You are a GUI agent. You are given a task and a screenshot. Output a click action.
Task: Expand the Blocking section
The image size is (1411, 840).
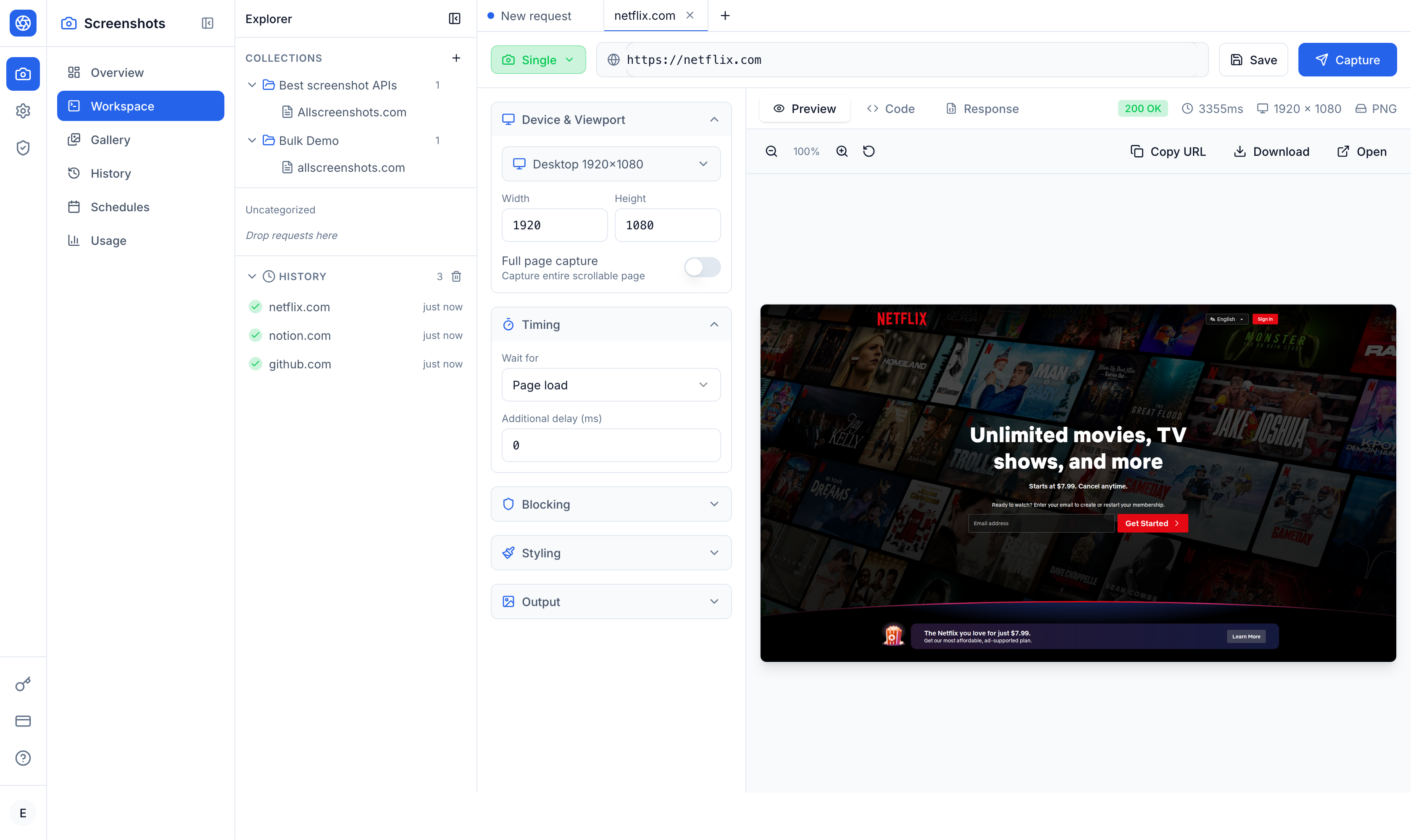click(611, 504)
